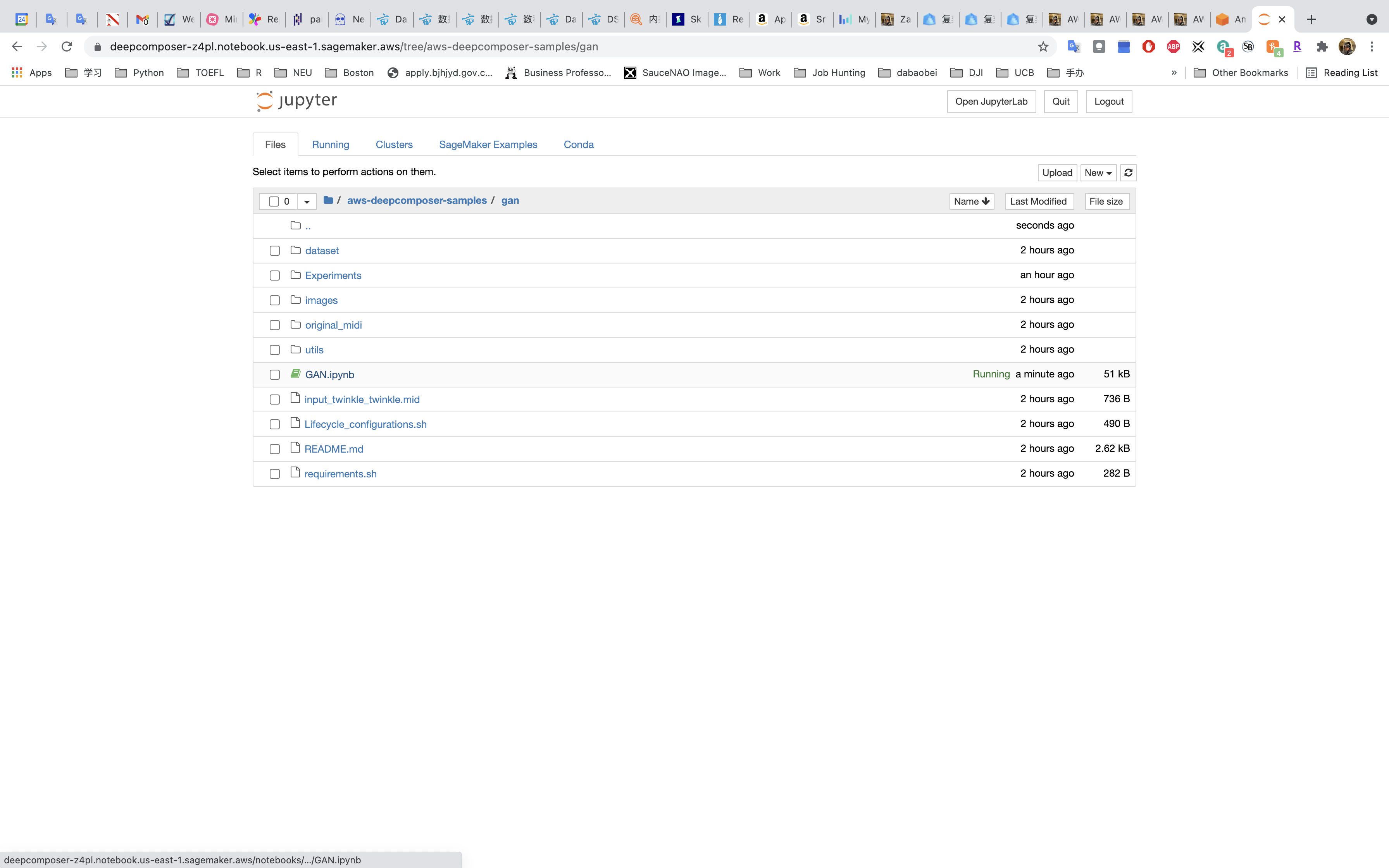1389x868 pixels.
Task: Check the GAN.ipynb checkbox
Action: point(274,375)
